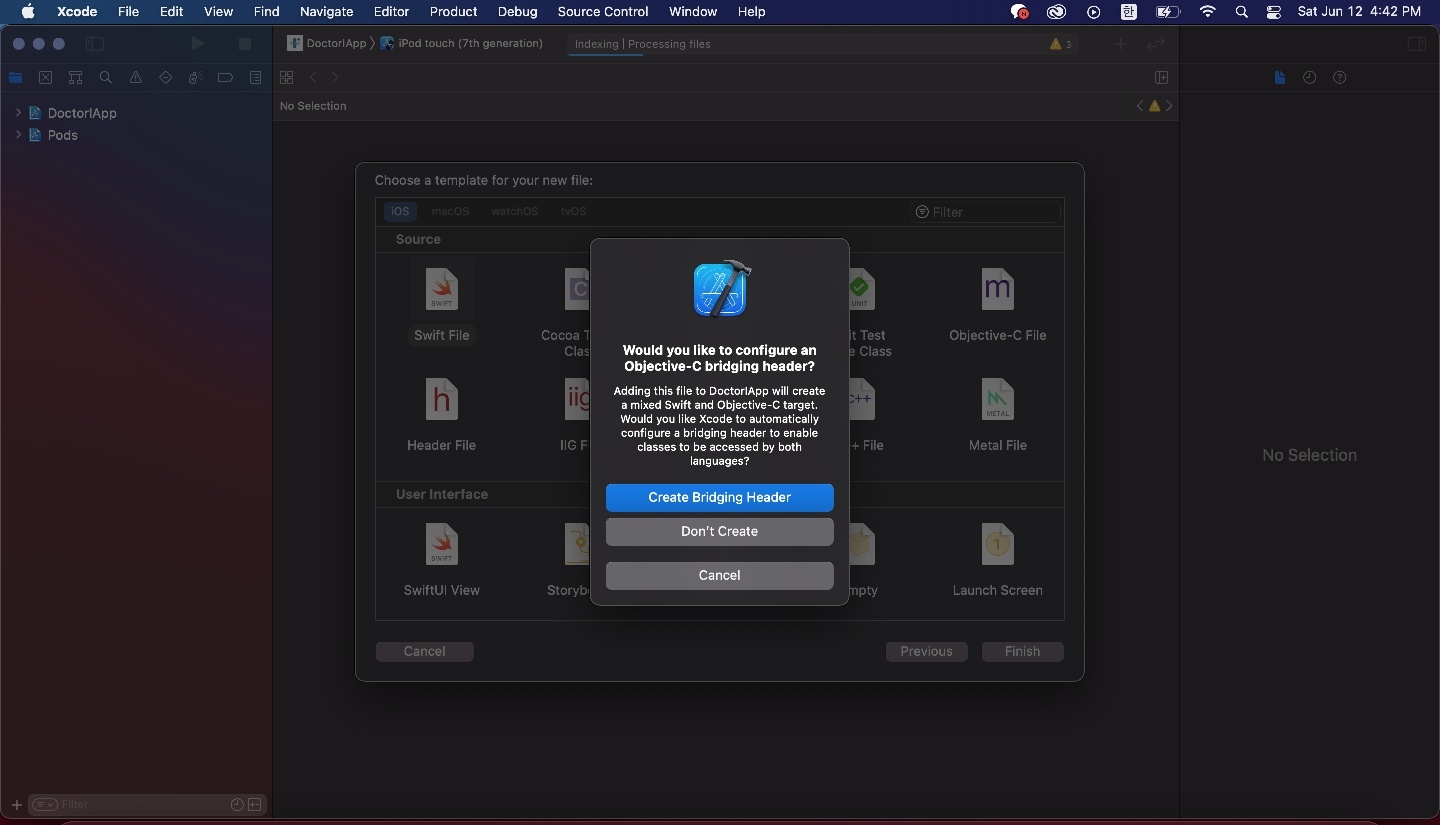The image size is (1440, 825).
Task: Open the Apple menu
Action: click(x=28, y=12)
